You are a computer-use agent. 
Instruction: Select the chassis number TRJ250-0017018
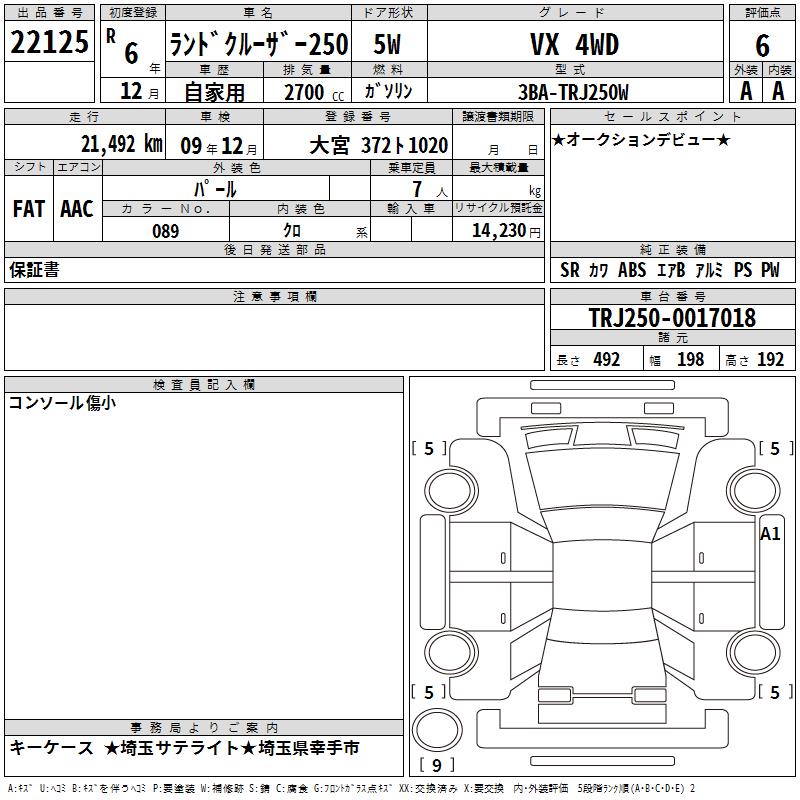pos(672,318)
